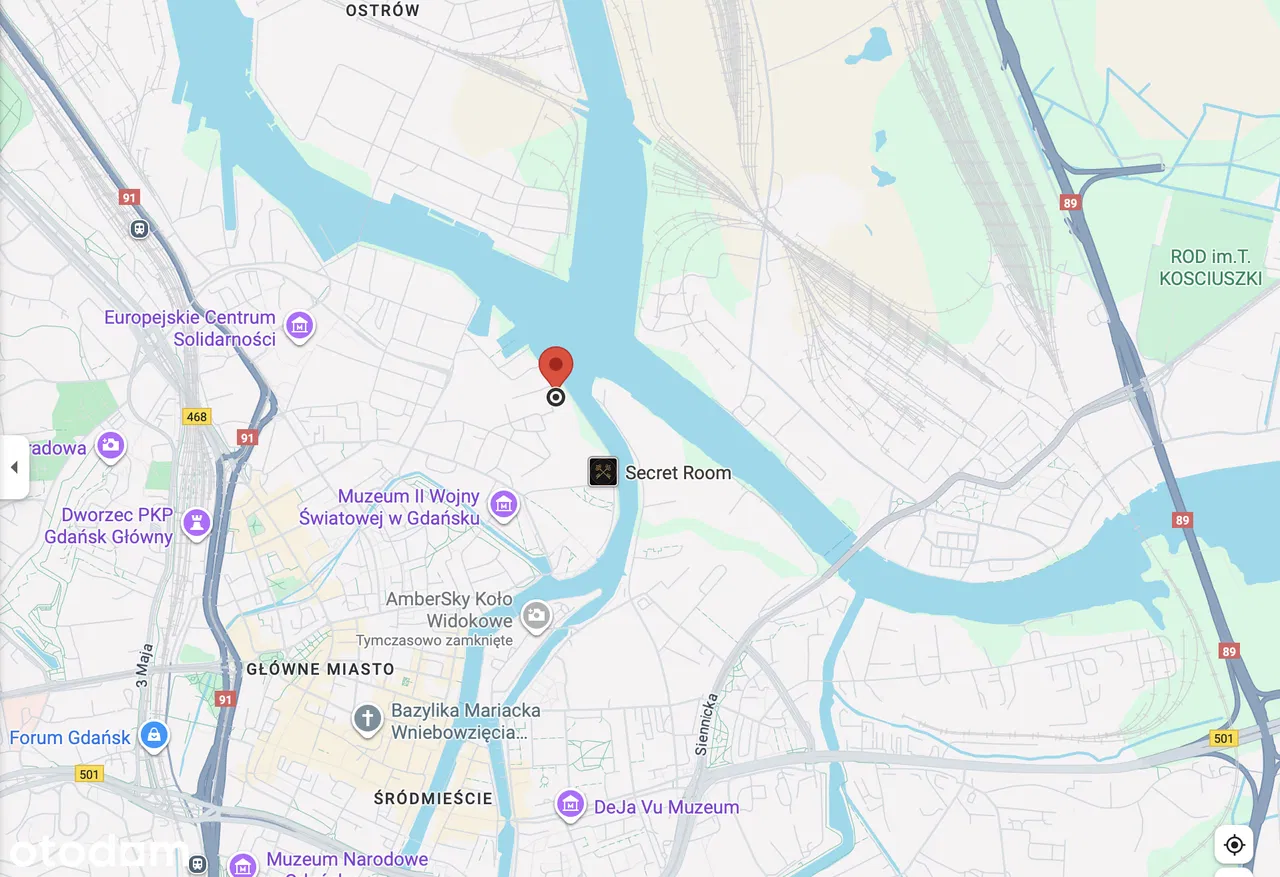Click the DeJa Vu Muzeum label
Image resolution: width=1280 pixels, height=877 pixels.
point(667,807)
